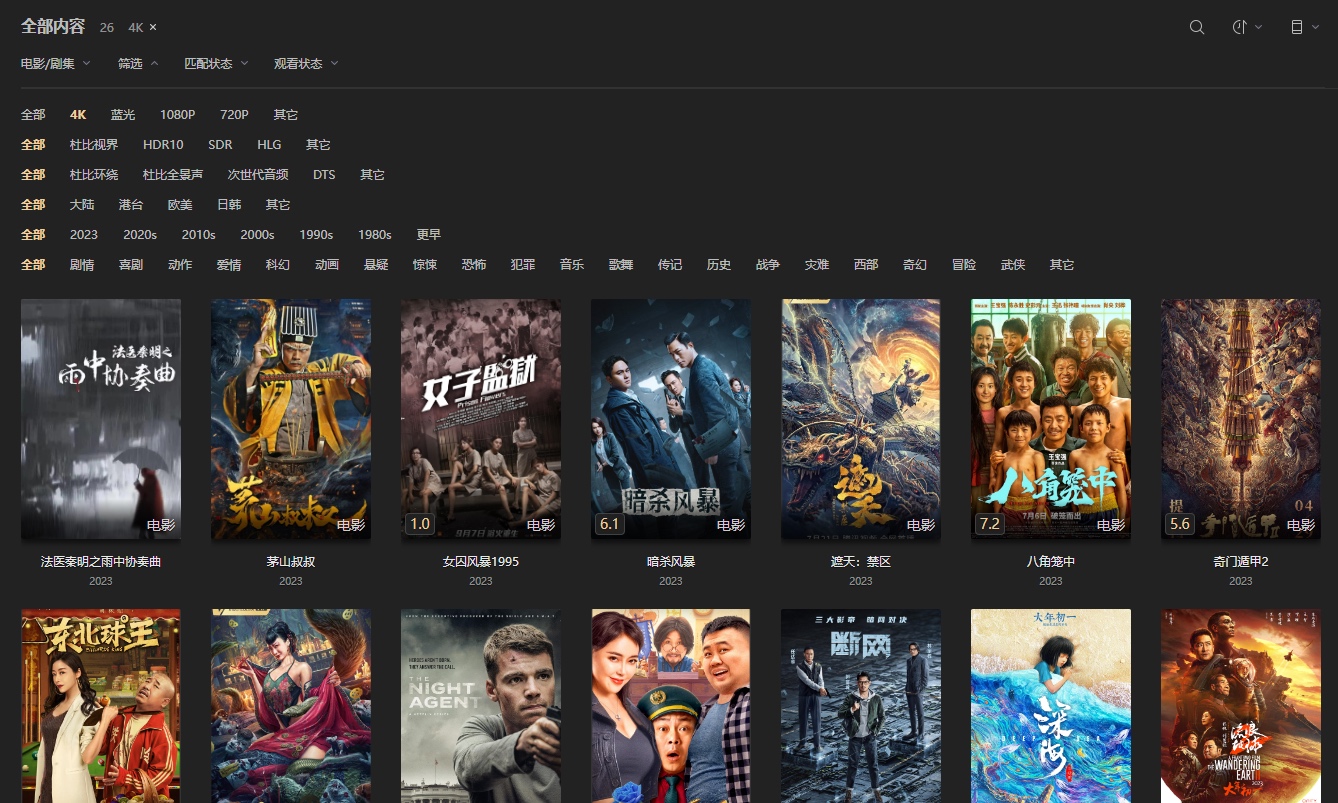Select the 2000s decade filter
This screenshot has width=1338, height=803.
click(257, 235)
